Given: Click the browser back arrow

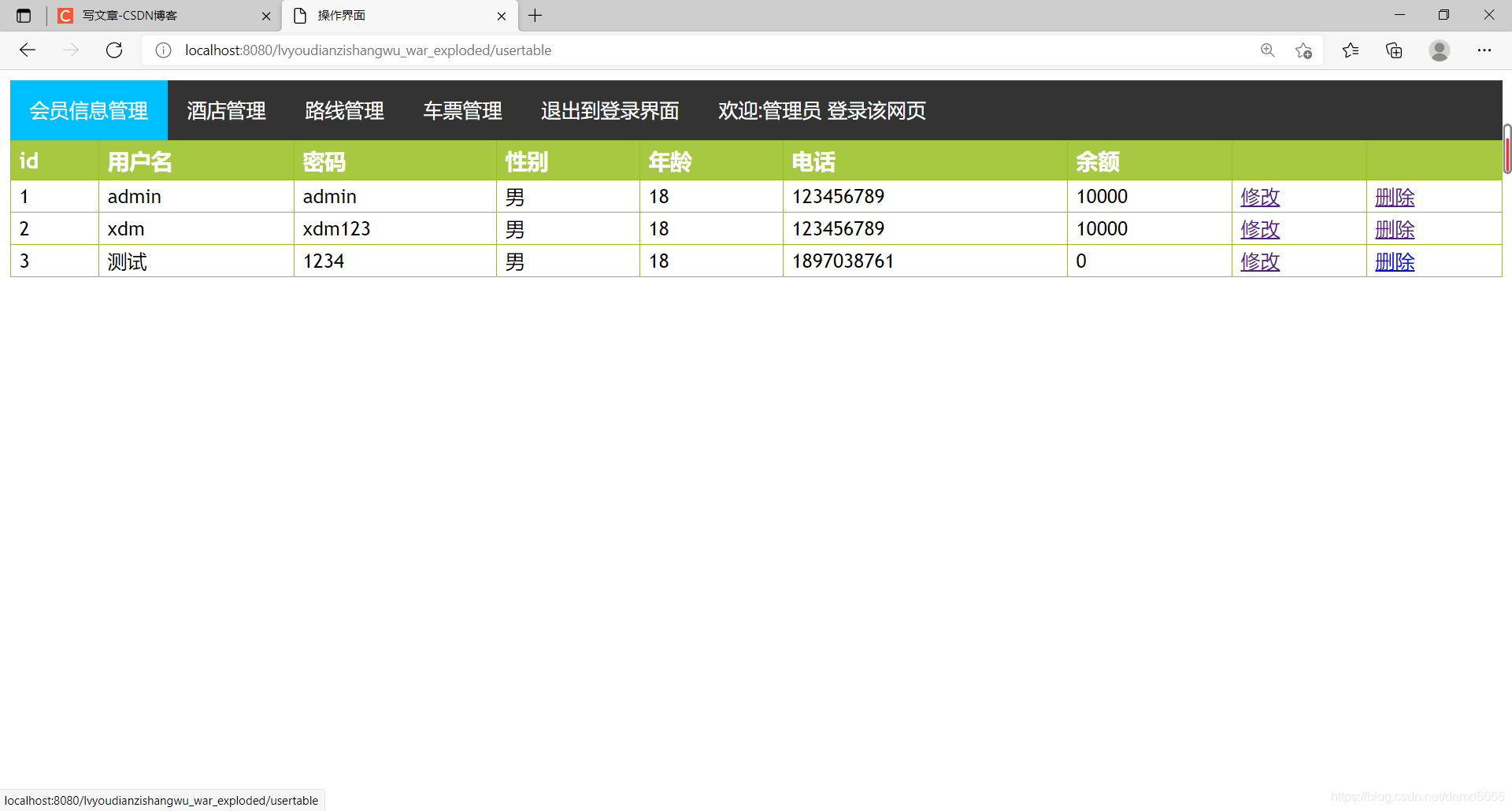Looking at the screenshot, I should [x=28, y=50].
